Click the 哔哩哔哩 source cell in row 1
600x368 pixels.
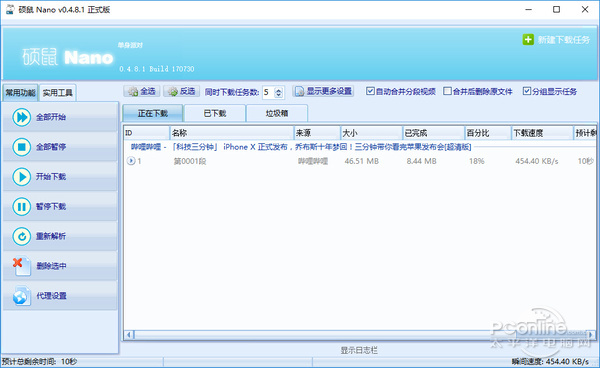pyautogui.click(x=313, y=161)
